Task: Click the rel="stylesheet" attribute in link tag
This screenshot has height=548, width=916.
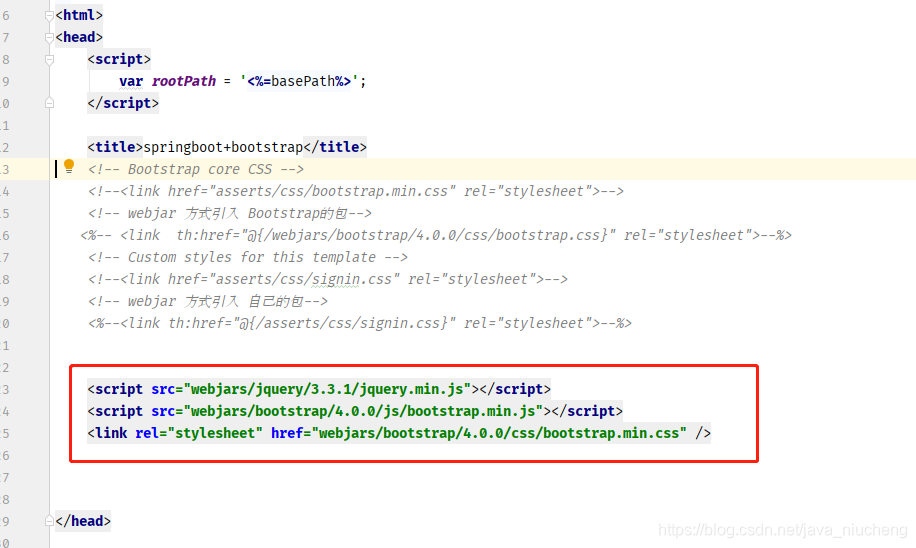Action: tap(199, 433)
